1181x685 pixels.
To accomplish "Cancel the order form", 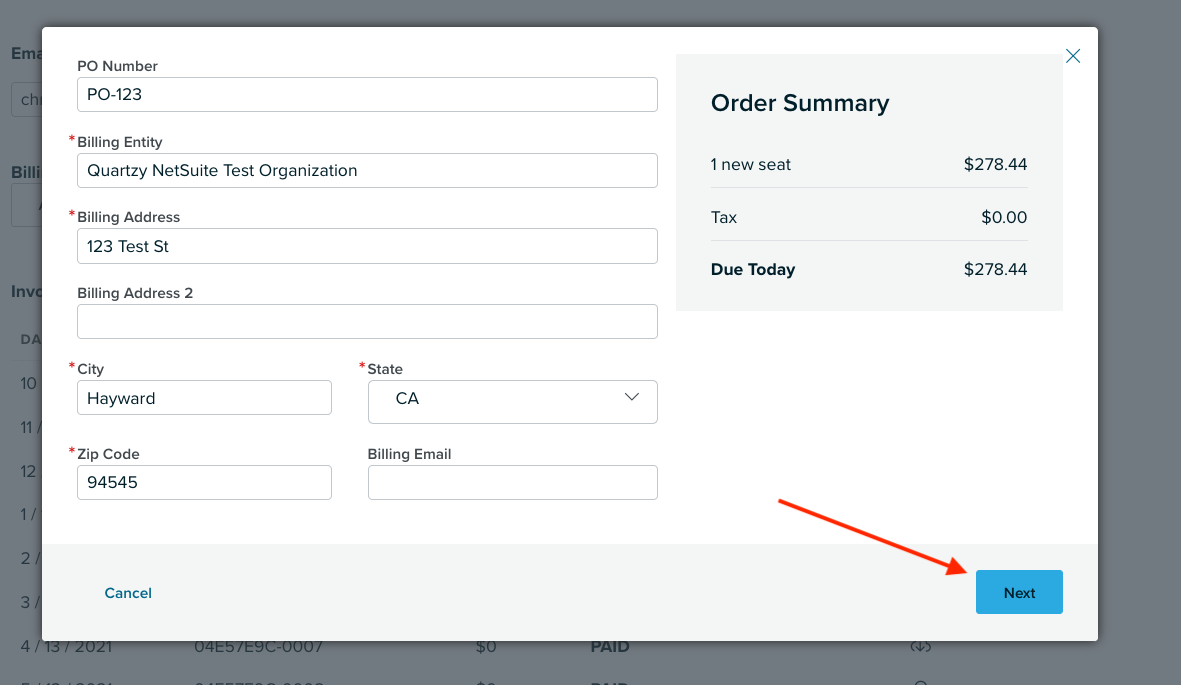I will point(128,593).
